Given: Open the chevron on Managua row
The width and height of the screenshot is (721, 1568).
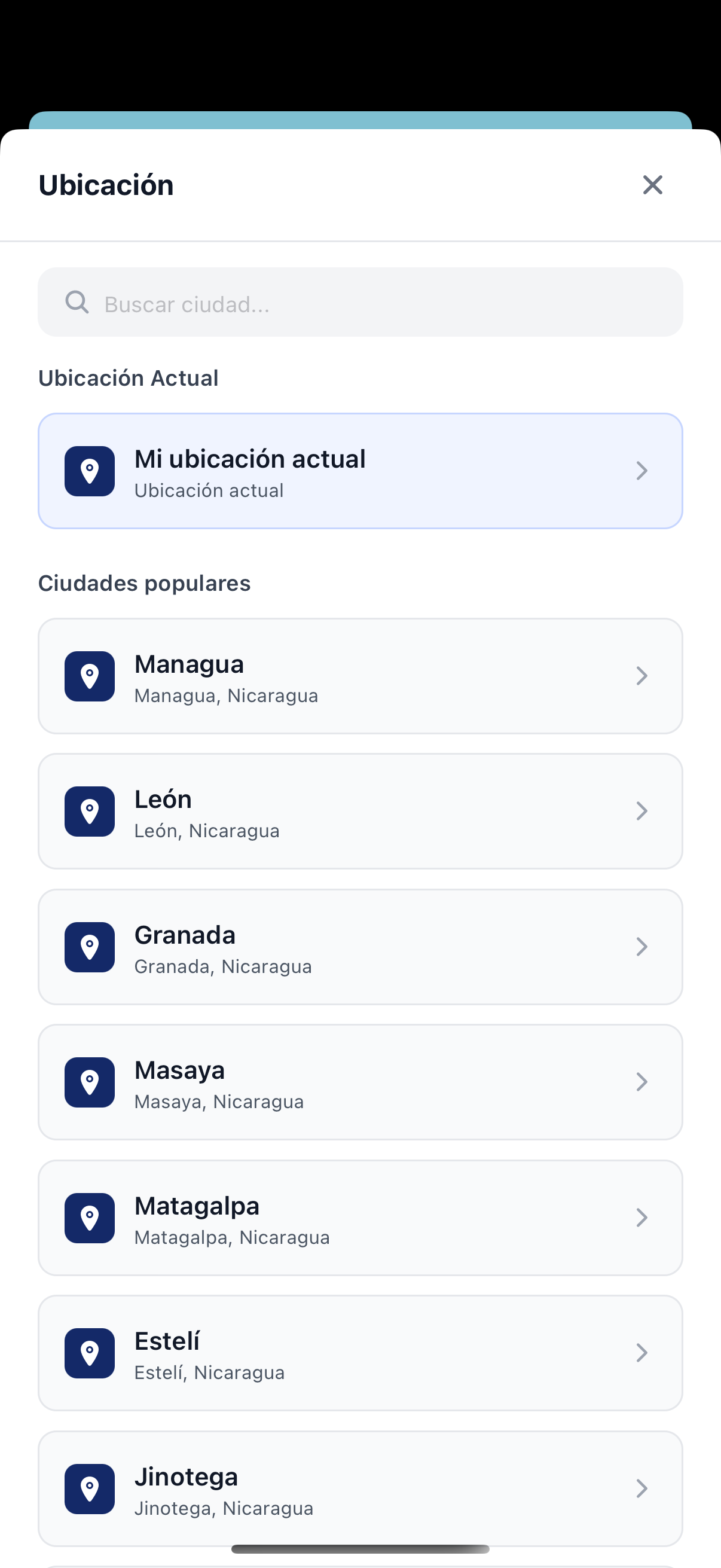Looking at the screenshot, I should [x=641, y=676].
